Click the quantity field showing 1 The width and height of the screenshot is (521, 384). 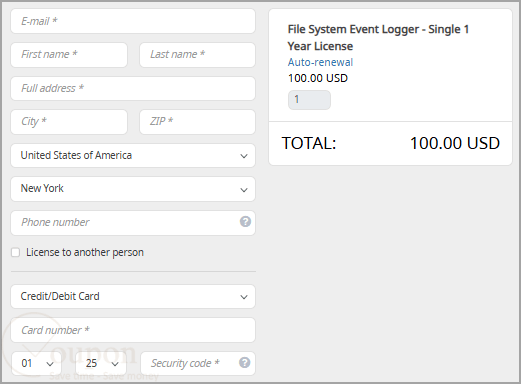point(309,100)
